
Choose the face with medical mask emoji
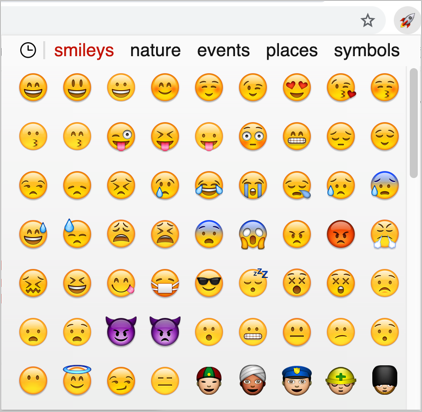(x=165, y=283)
